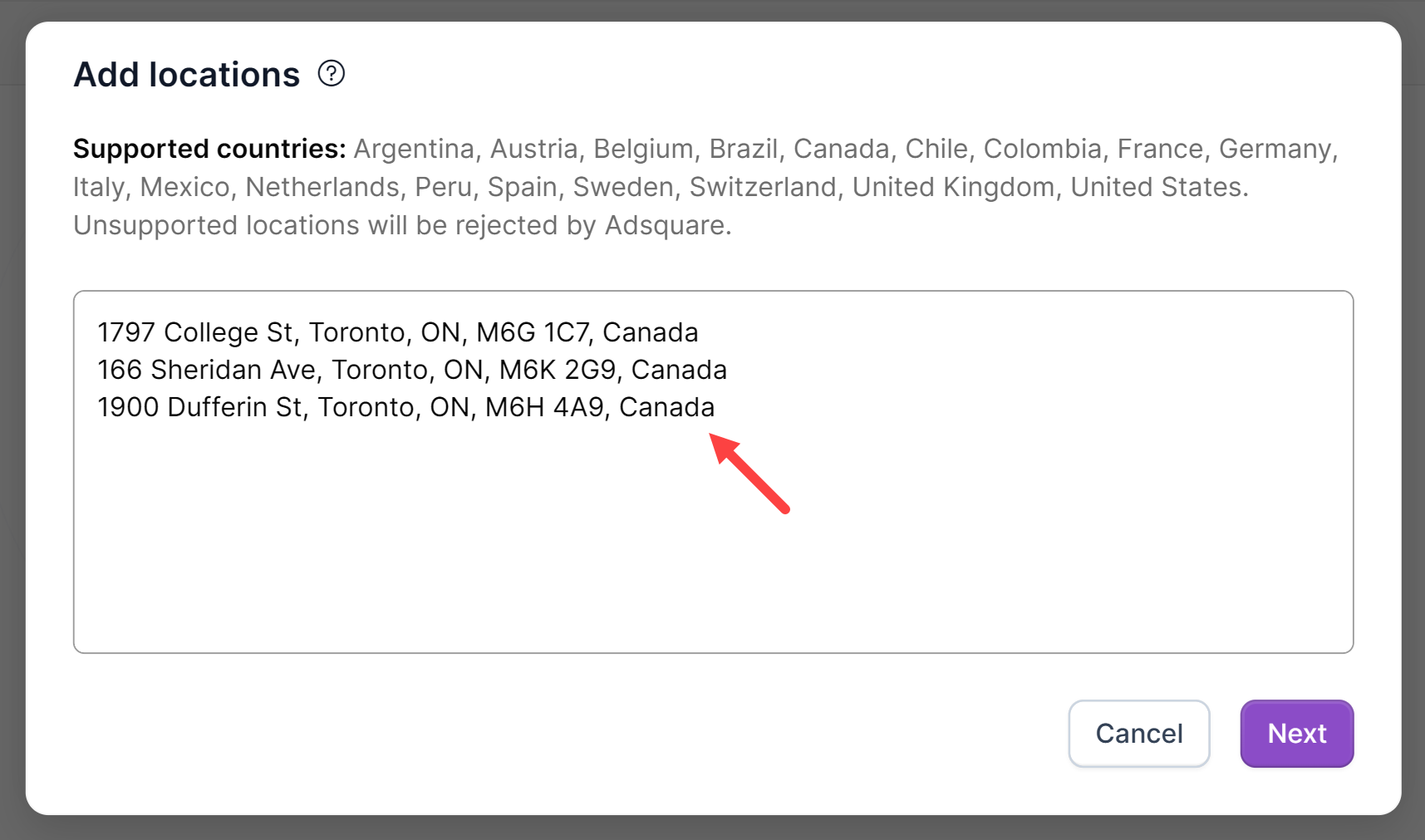Click the 1900 Dufferin St address line
This screenshot has height=840, width=1425.
click(x=405, y=407)
